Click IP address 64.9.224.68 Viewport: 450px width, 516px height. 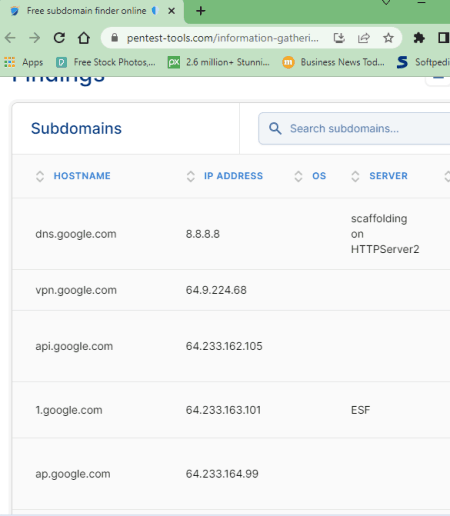pyautogui.click(x=216, y=290)
